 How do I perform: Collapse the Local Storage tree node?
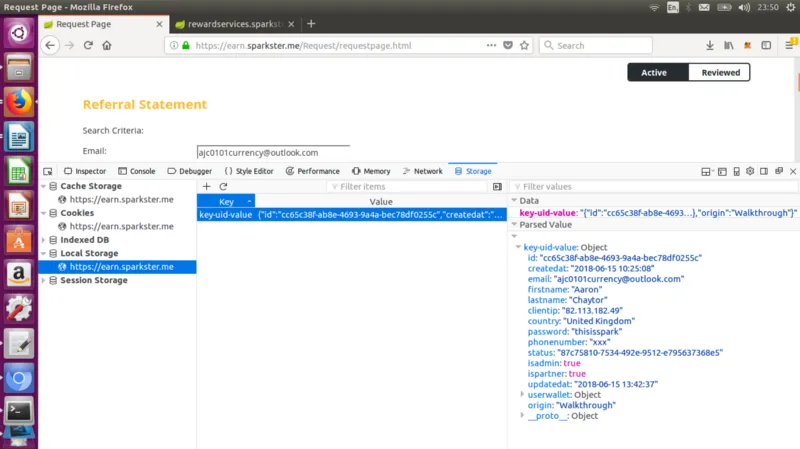pos(43,253)
